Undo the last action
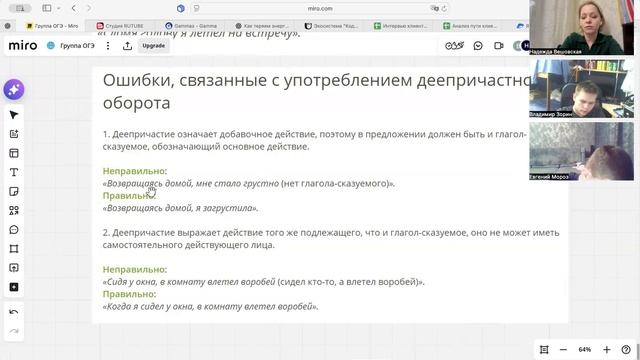This screenshot has height=360, width=640. pos(14,312)
